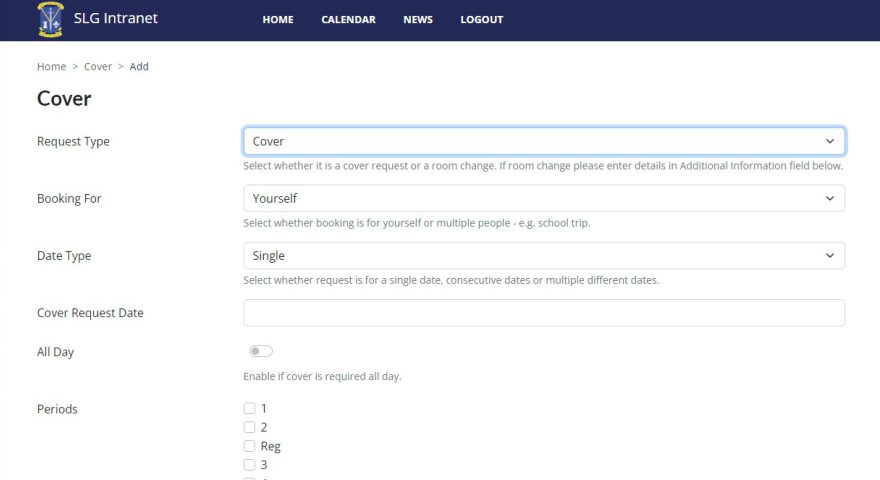
Task: Click the SLG Intranet title text
Action: (116, 19)
